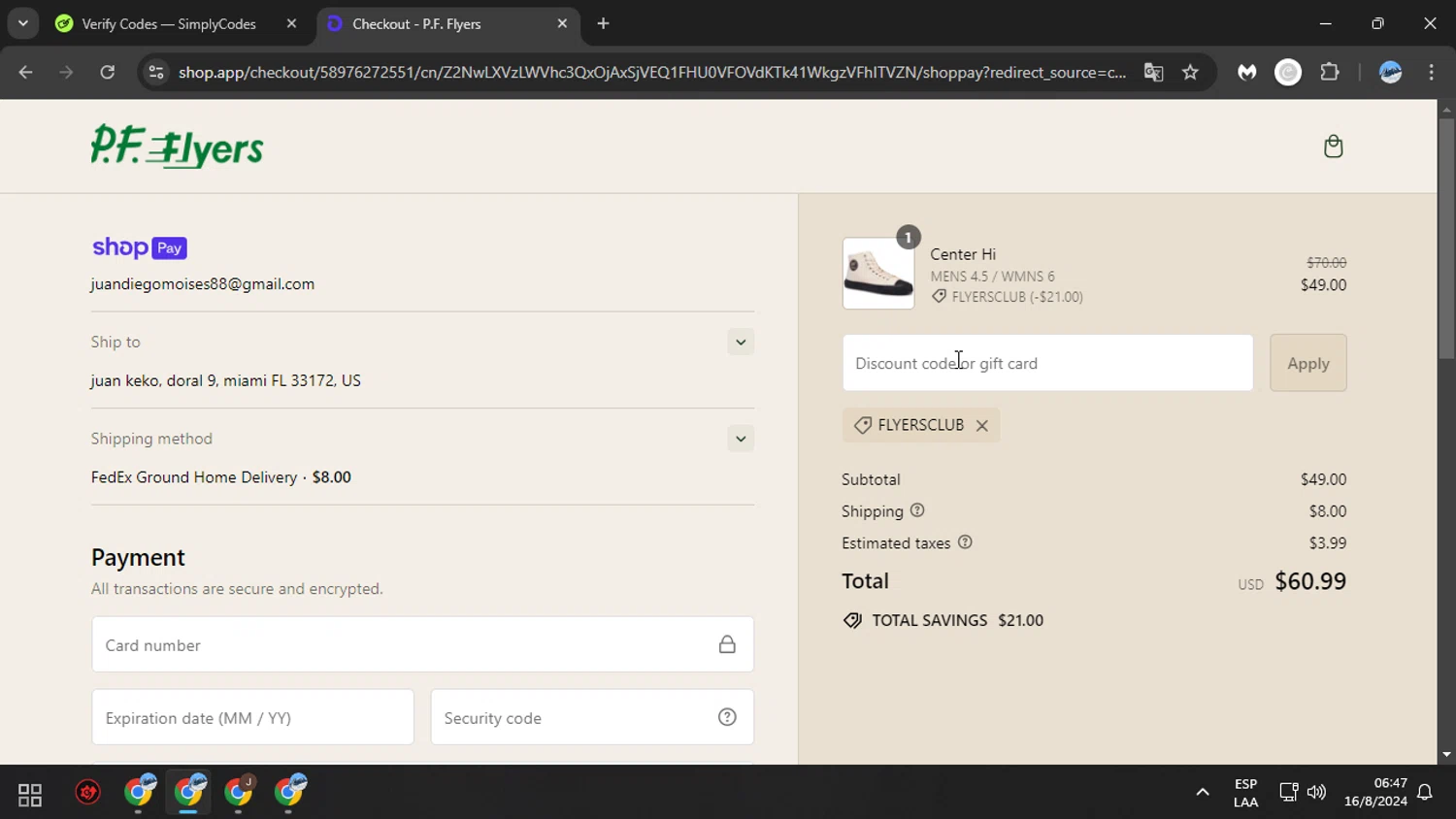Click the total amount $60.99

[x=1309, y=581]
